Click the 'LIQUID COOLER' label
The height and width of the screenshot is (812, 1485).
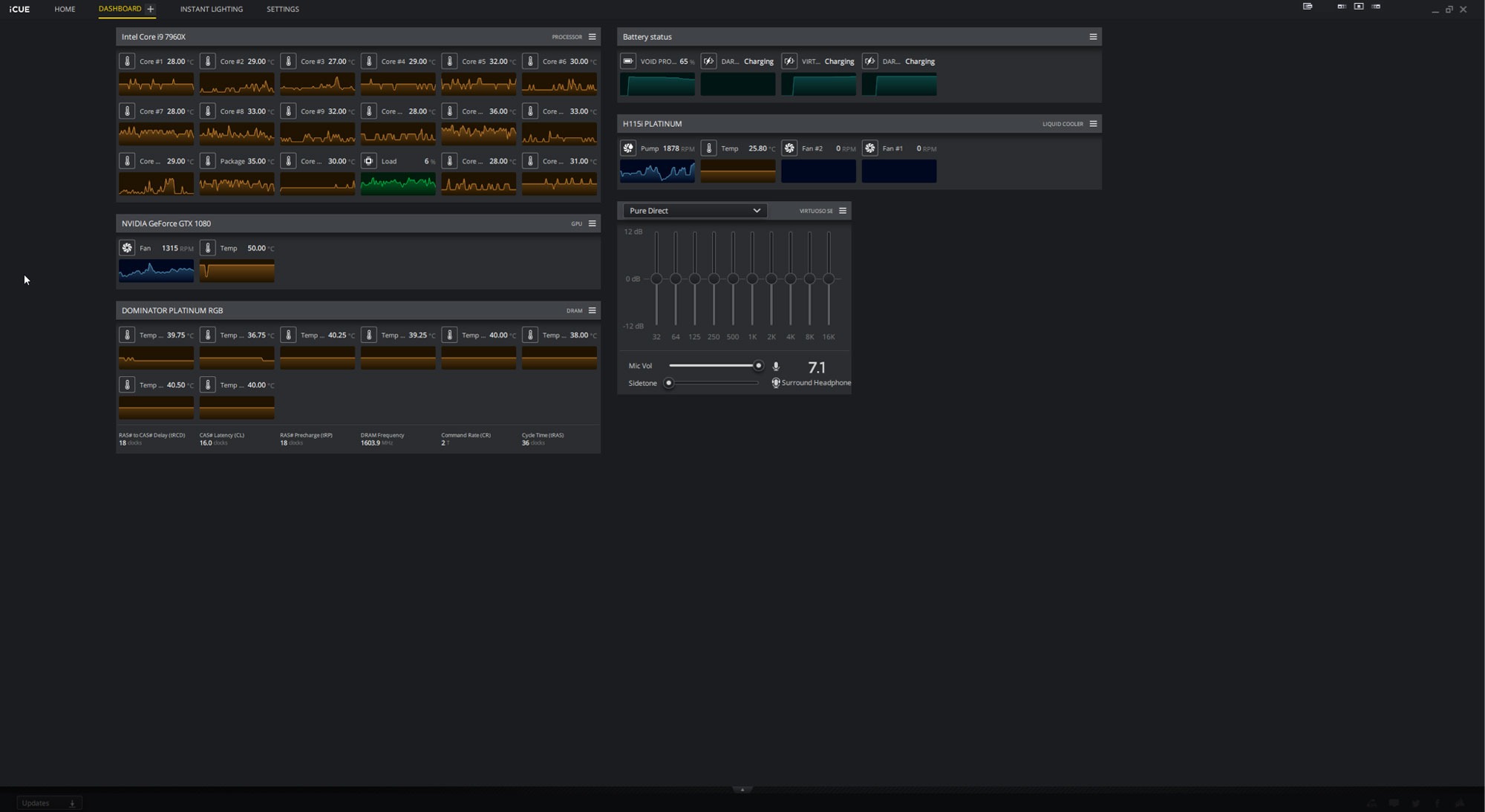pyautogui.click(x=1063, y=124)
